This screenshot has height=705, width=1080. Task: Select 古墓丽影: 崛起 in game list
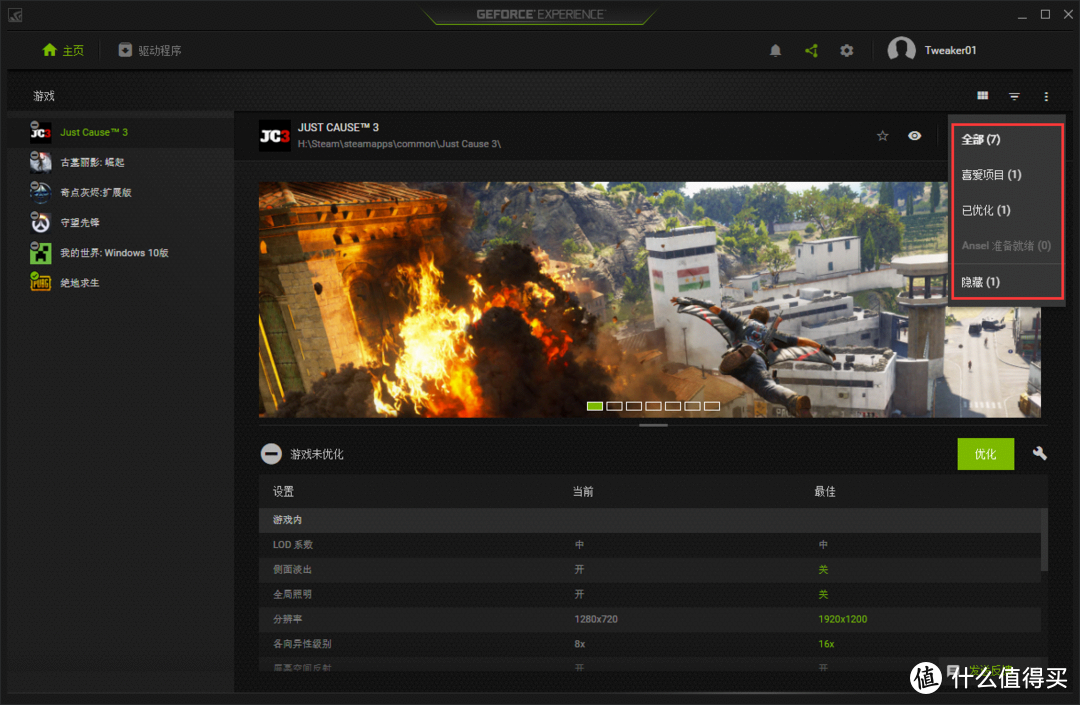pos(121,162)
